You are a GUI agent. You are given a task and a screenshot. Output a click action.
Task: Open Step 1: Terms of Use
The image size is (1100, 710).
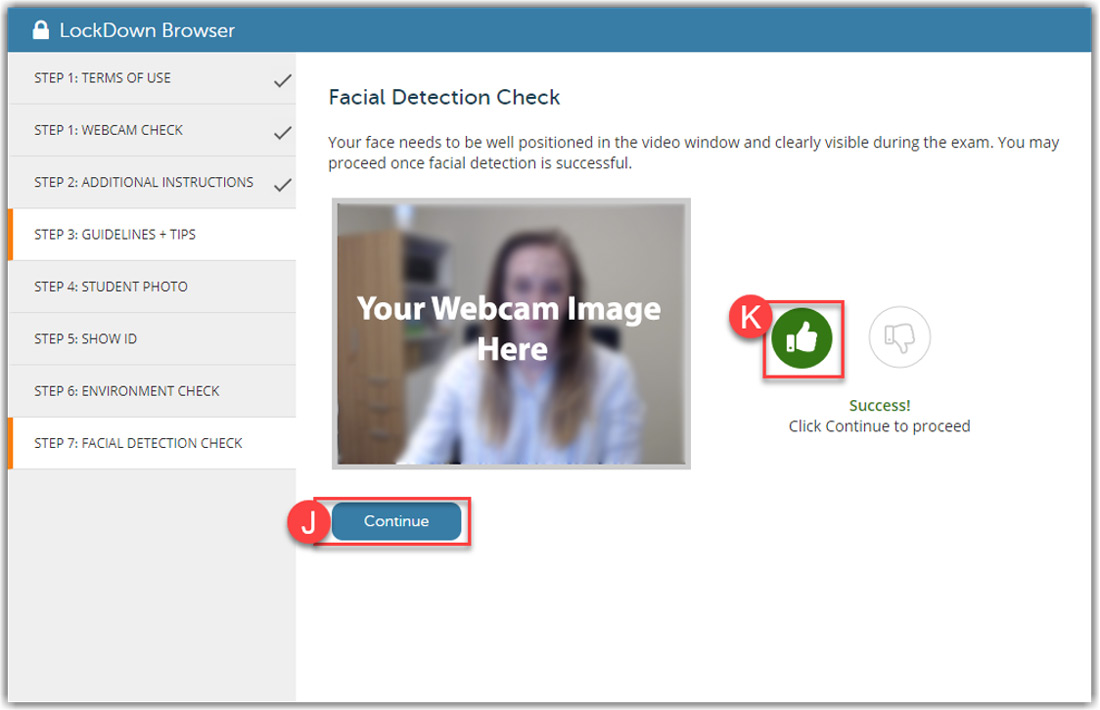102,78
